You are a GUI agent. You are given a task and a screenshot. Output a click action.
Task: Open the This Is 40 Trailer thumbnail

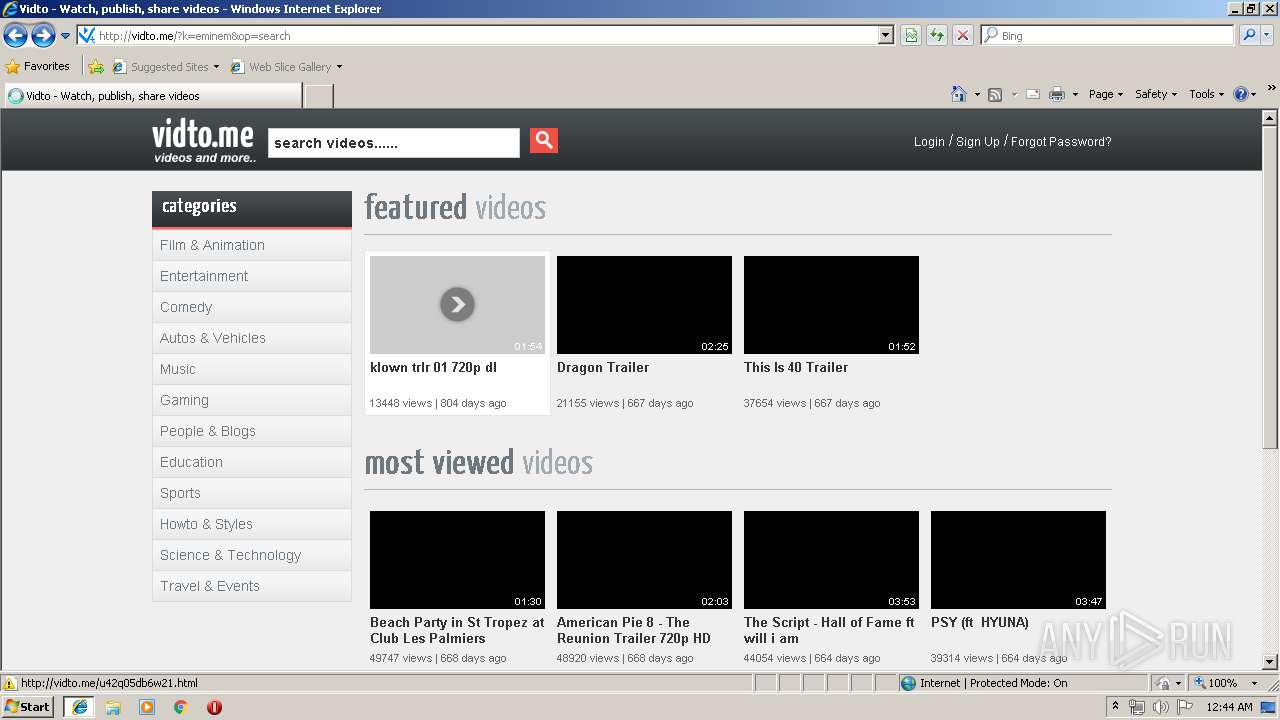click(x=831, y=304)
